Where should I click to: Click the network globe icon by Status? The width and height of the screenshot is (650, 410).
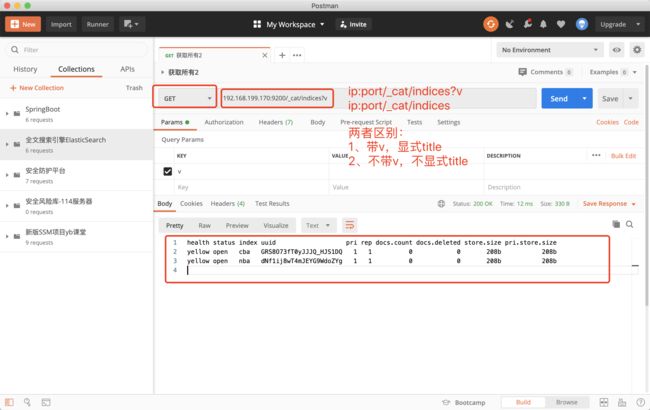coord(441,204)
